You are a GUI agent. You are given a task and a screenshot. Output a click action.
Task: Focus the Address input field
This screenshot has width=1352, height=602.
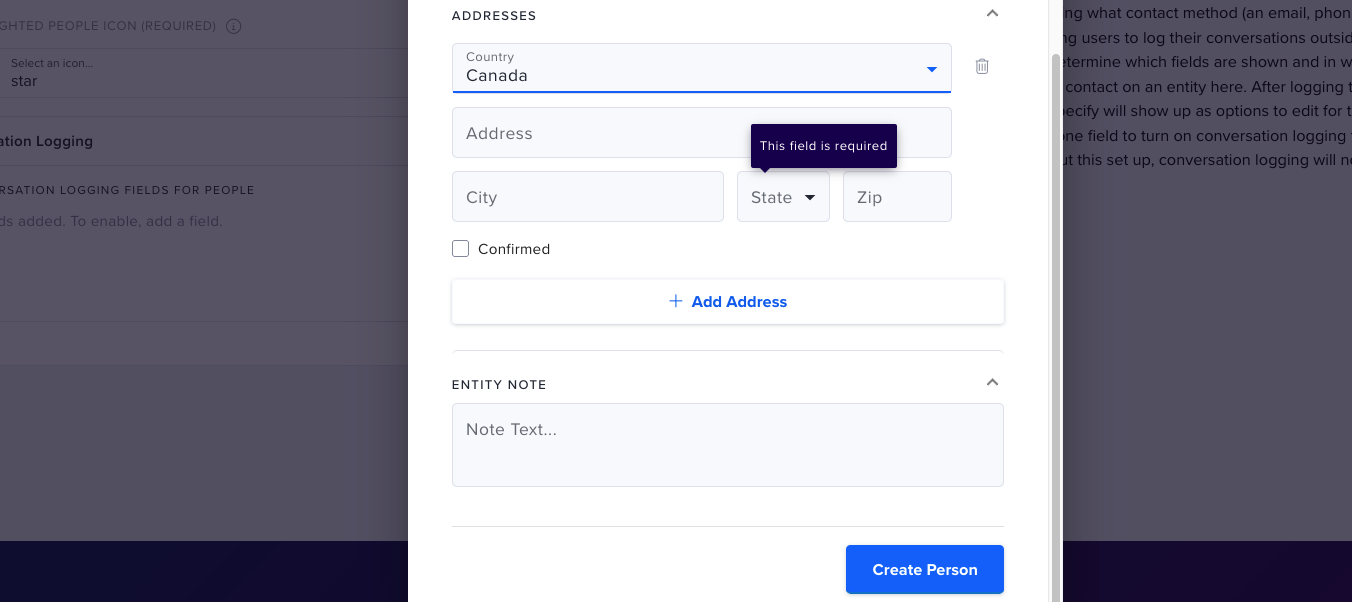pos(600,133)
